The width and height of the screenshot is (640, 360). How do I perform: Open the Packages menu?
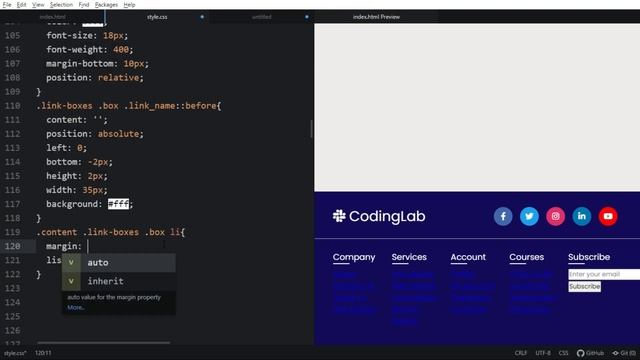[x=106, y=4]
